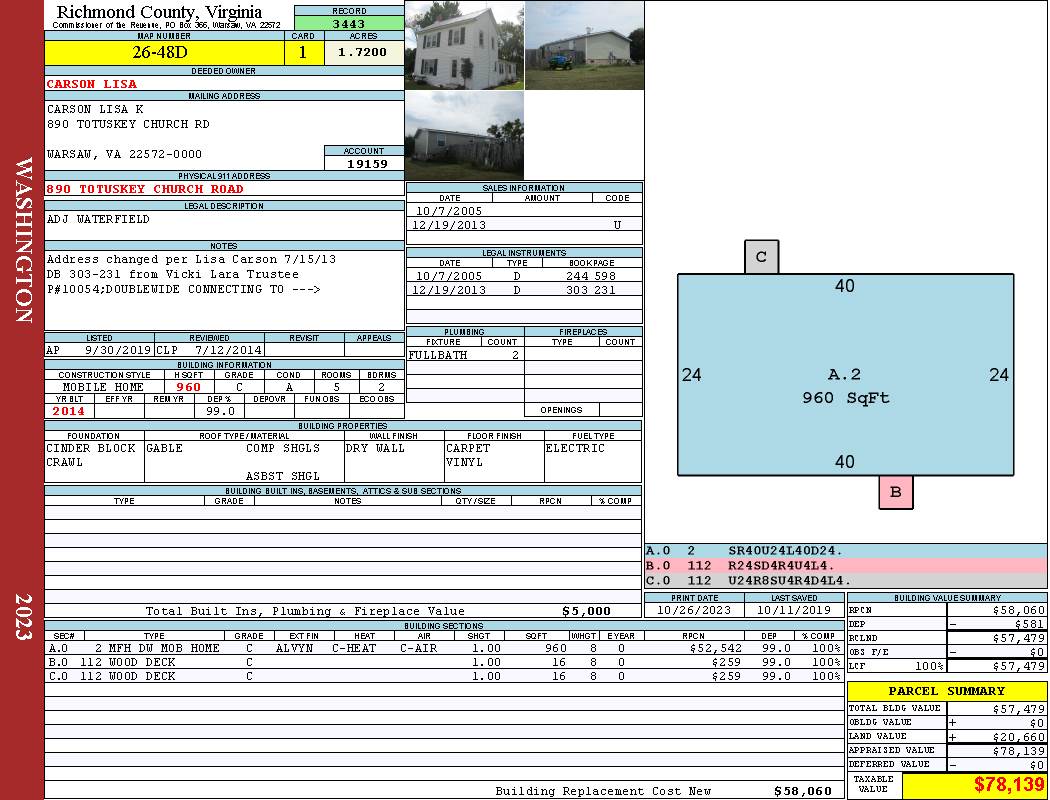The width and height of the screenshot is (1050, 800).
Task: Open the photo showing the blue tractor
Action: [x=583, y=45]
